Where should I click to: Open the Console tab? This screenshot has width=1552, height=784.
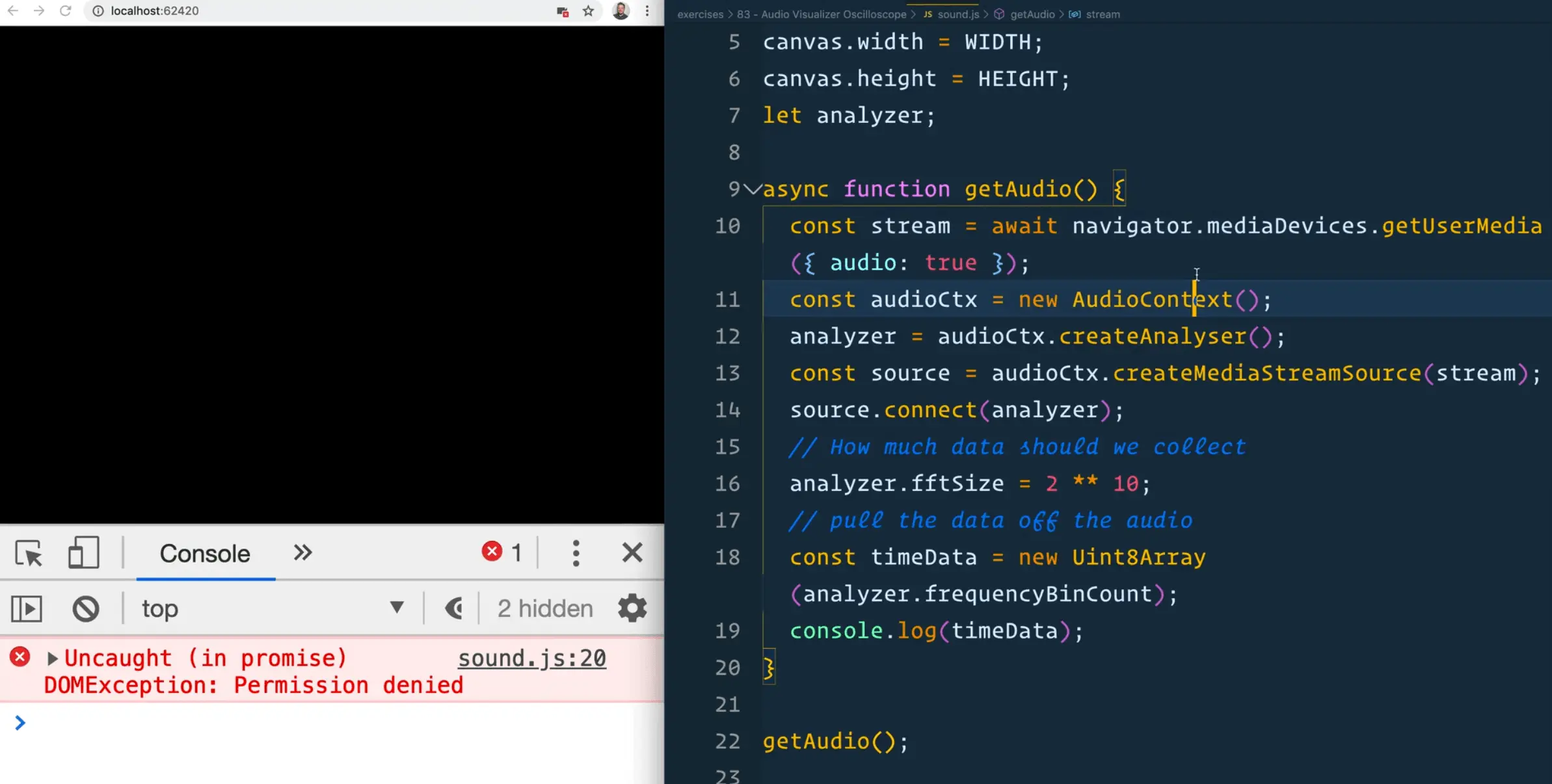[205, 554]
